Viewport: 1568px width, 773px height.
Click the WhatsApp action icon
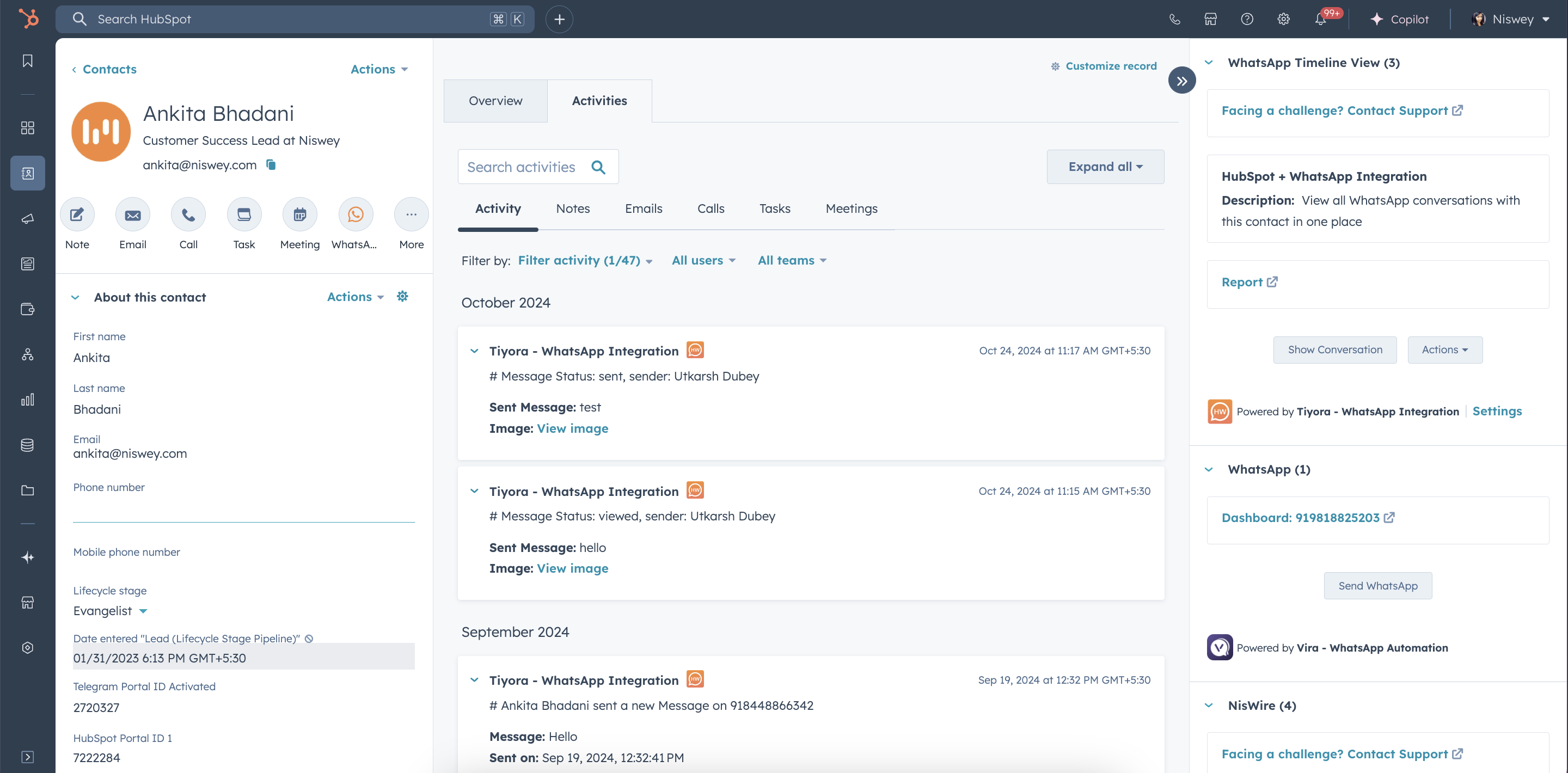[356, 215]
